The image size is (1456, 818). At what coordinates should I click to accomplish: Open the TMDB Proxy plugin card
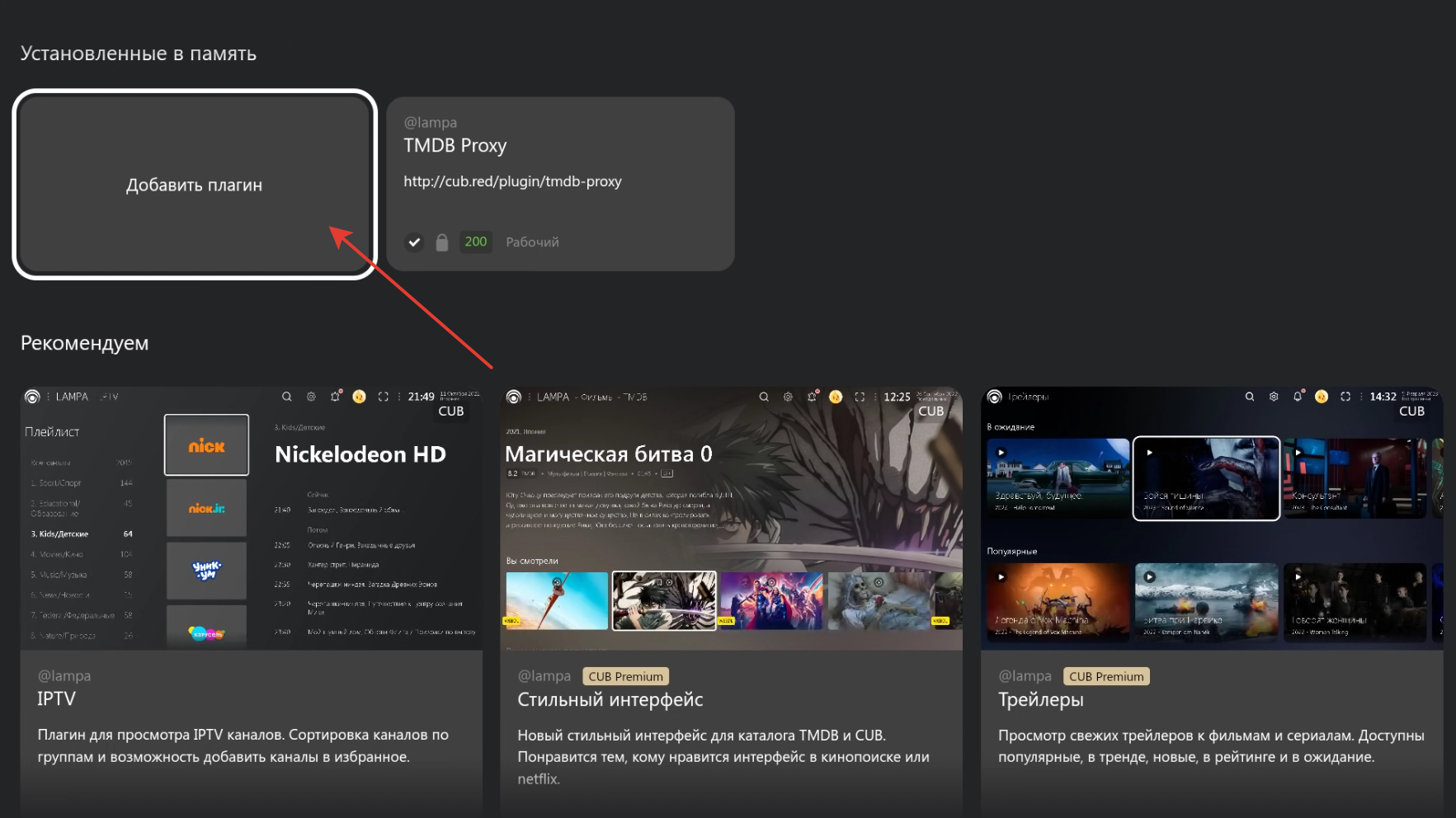coord(560,184)
